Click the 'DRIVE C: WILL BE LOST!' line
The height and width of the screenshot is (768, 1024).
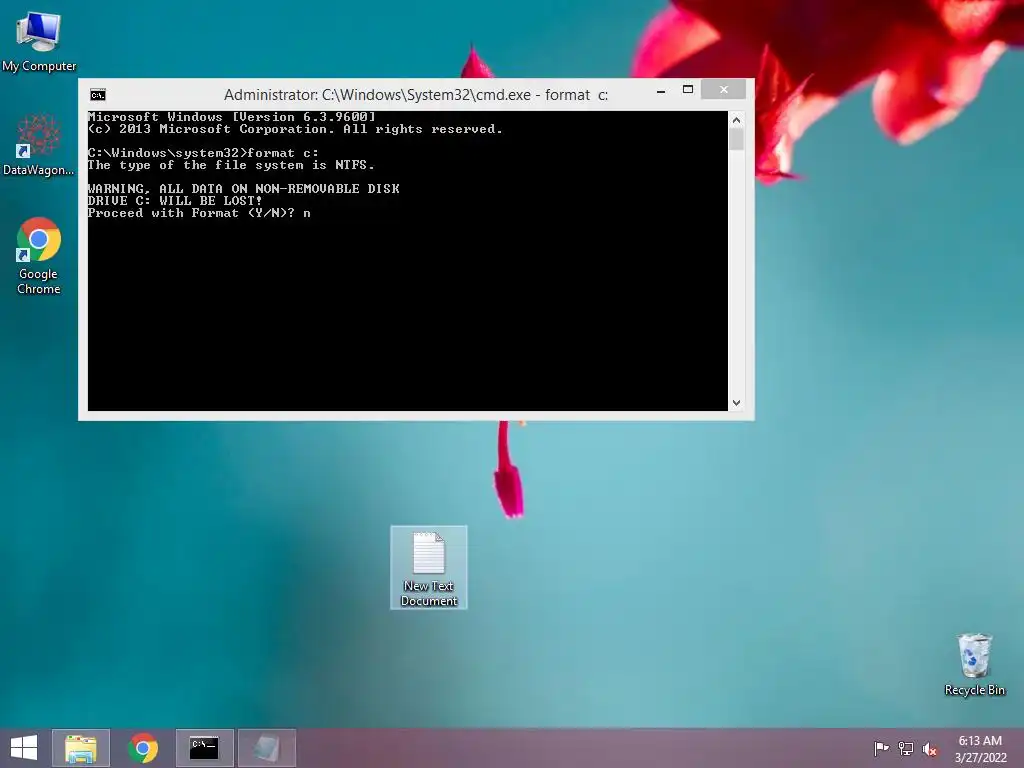pos(175,201)
